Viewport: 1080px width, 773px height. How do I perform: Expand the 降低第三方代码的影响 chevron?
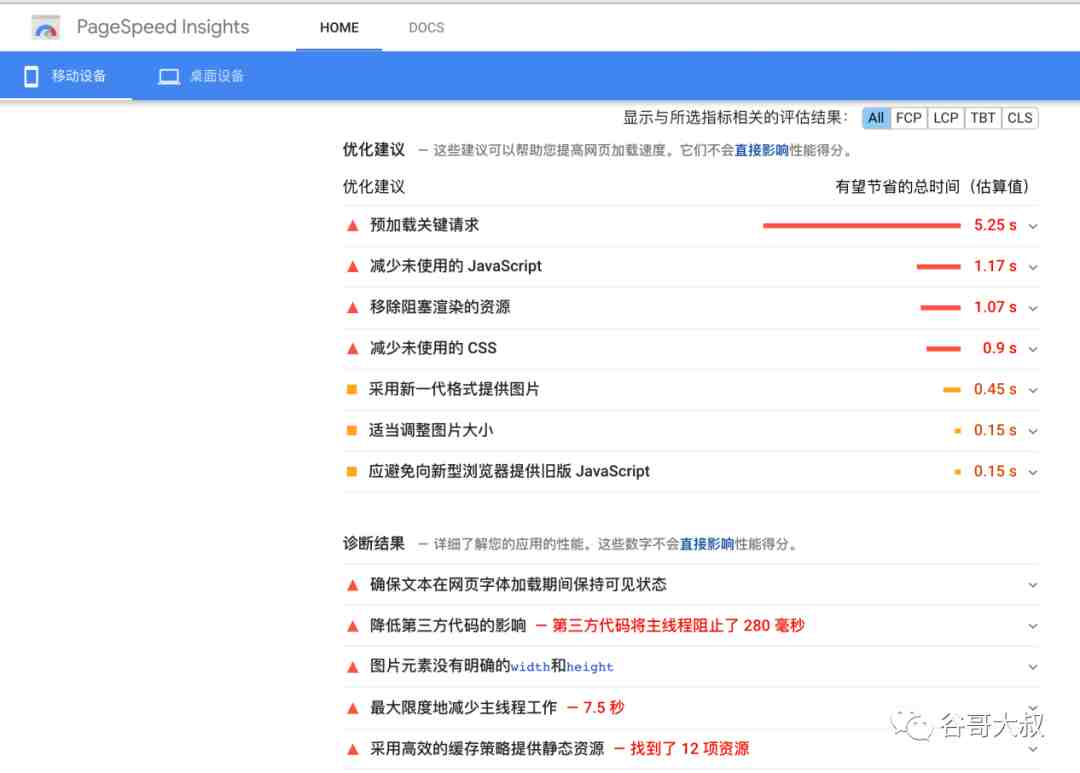1032,626
